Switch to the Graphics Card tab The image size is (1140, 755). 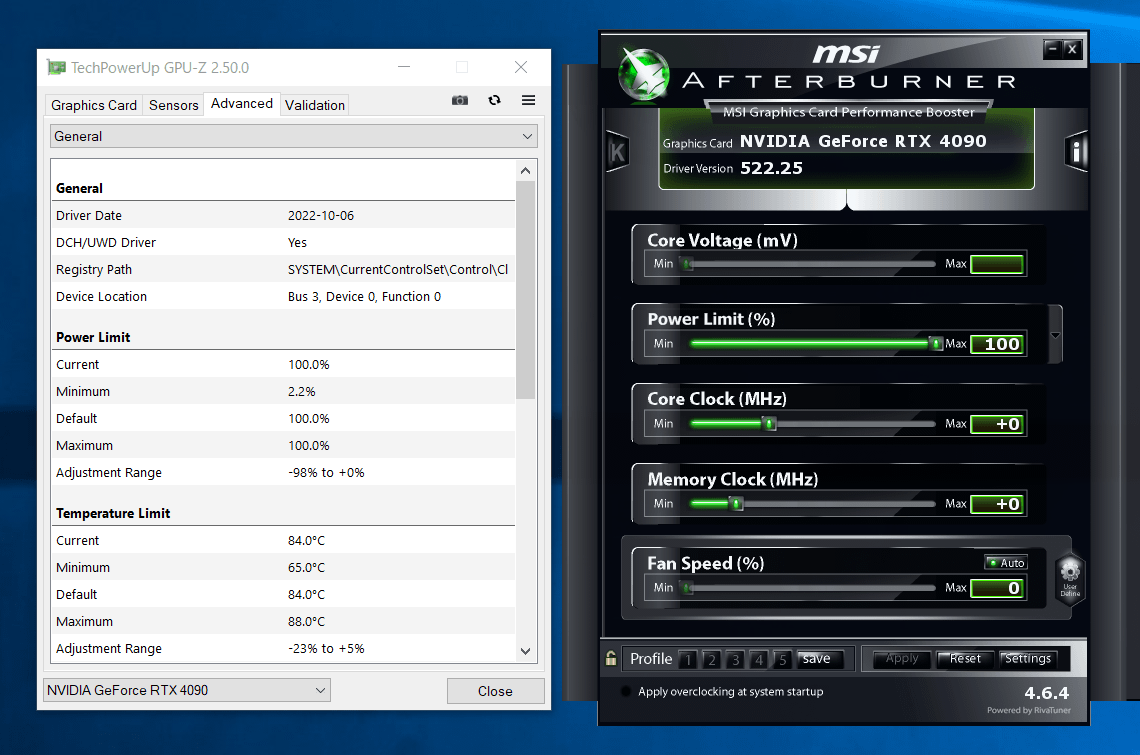click(x=94, y=105)
